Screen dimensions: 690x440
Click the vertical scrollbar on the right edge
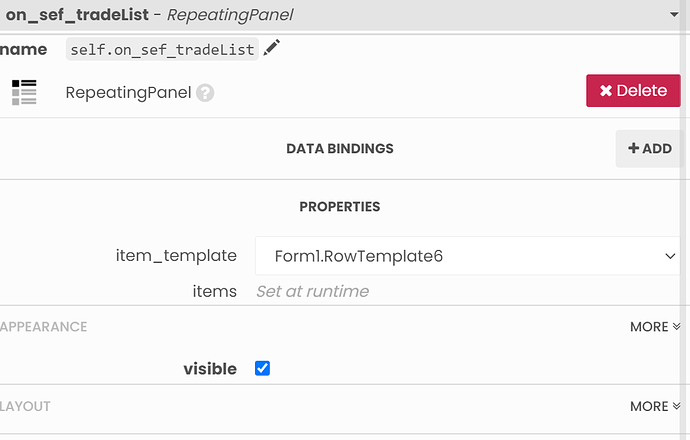685,220
